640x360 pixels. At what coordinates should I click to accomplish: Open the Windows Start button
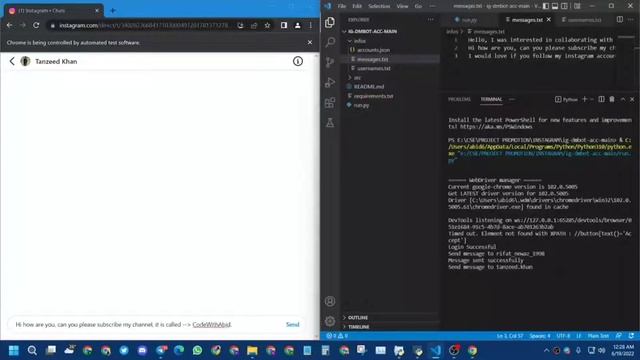pyautogui.click(x=14, y=351)
